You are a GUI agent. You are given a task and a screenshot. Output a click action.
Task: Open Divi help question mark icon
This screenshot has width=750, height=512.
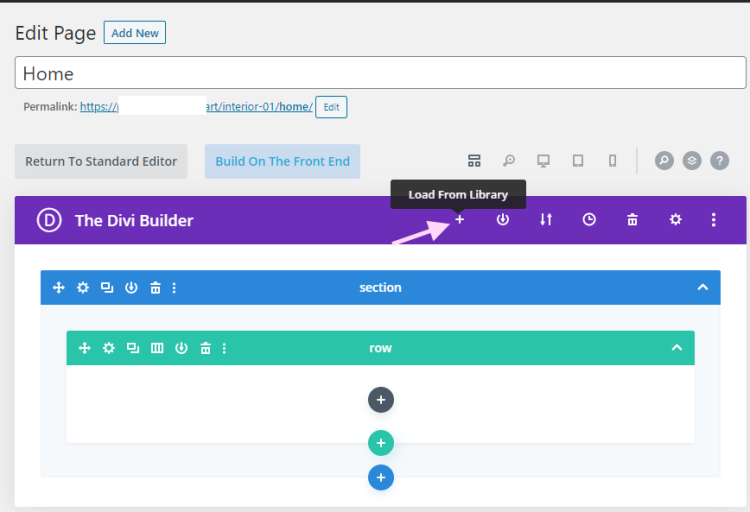coord(719,161)
